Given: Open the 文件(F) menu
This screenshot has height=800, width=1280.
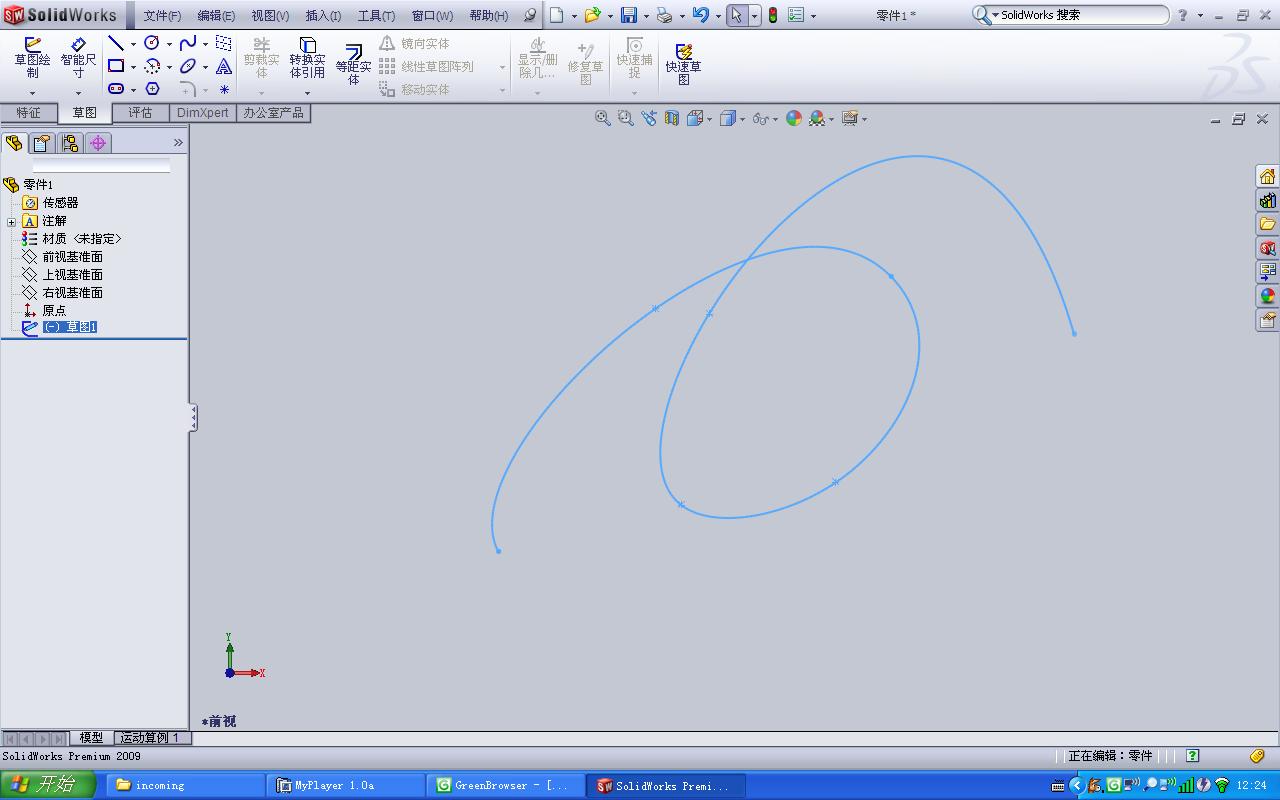Looking at the screenshot, I should pyautogui.click(x=162, y=15).
